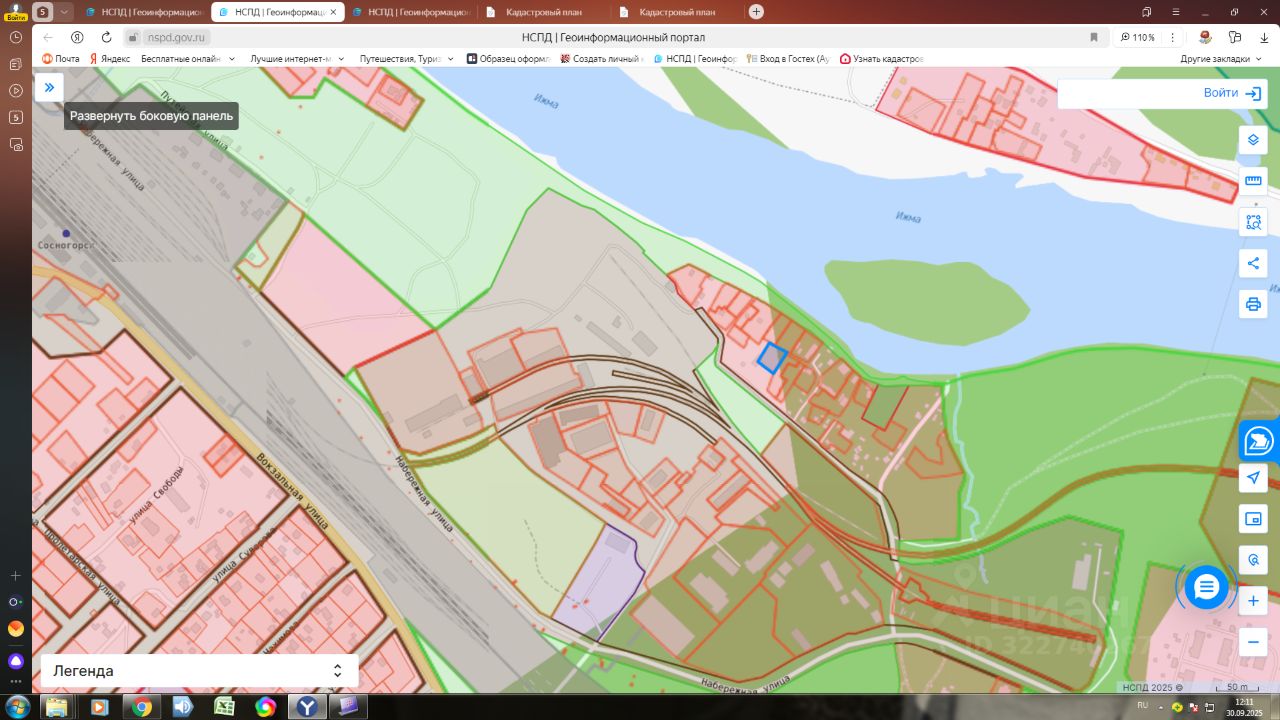Open the Образец оформл bookmark

tap(508, 59)
